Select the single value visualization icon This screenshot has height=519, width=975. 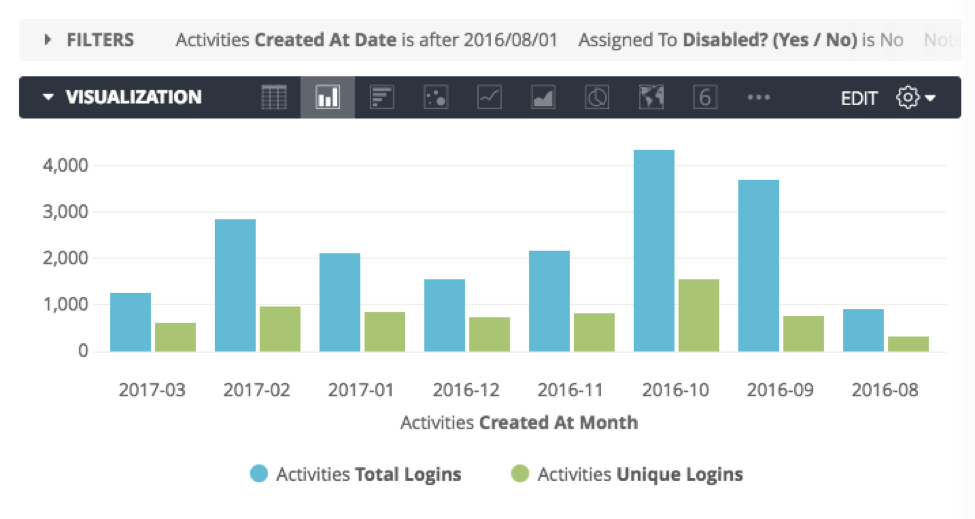click(x=705, y=98)
